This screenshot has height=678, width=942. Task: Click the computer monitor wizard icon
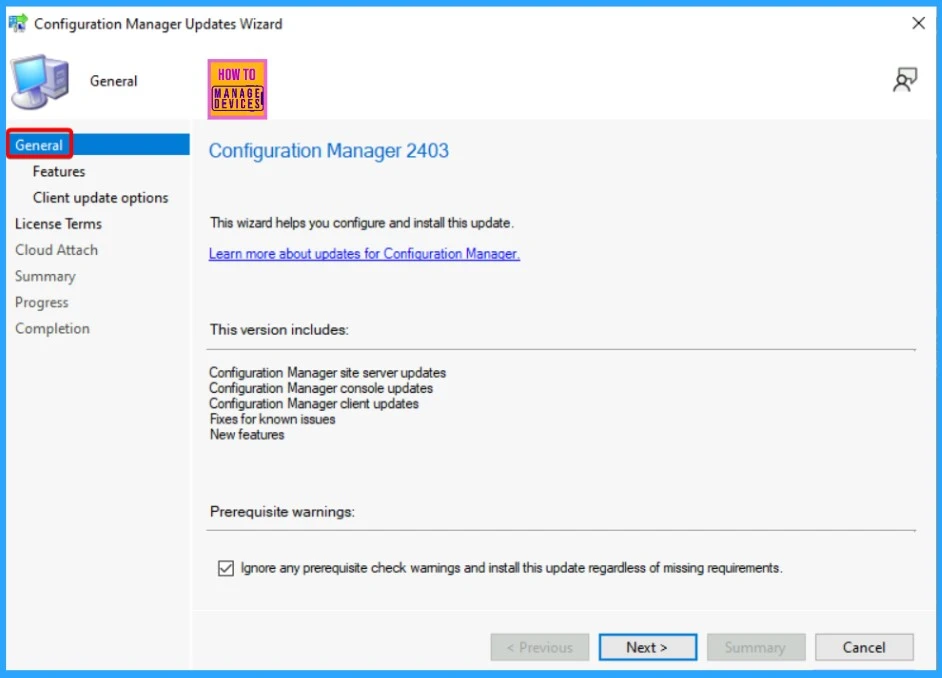40,82
